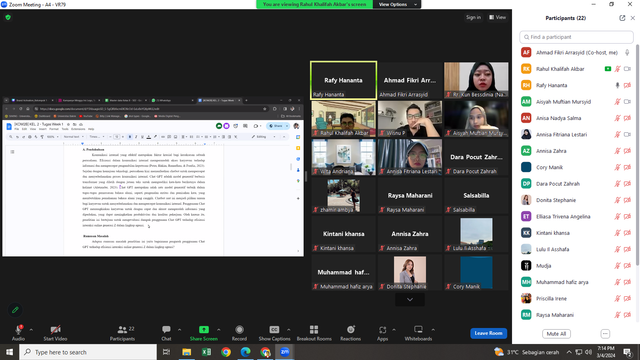The height and width of the screenshot is (360, 640).
Task: Click the Find a participant search field
Action: click(x=576, y=37)
